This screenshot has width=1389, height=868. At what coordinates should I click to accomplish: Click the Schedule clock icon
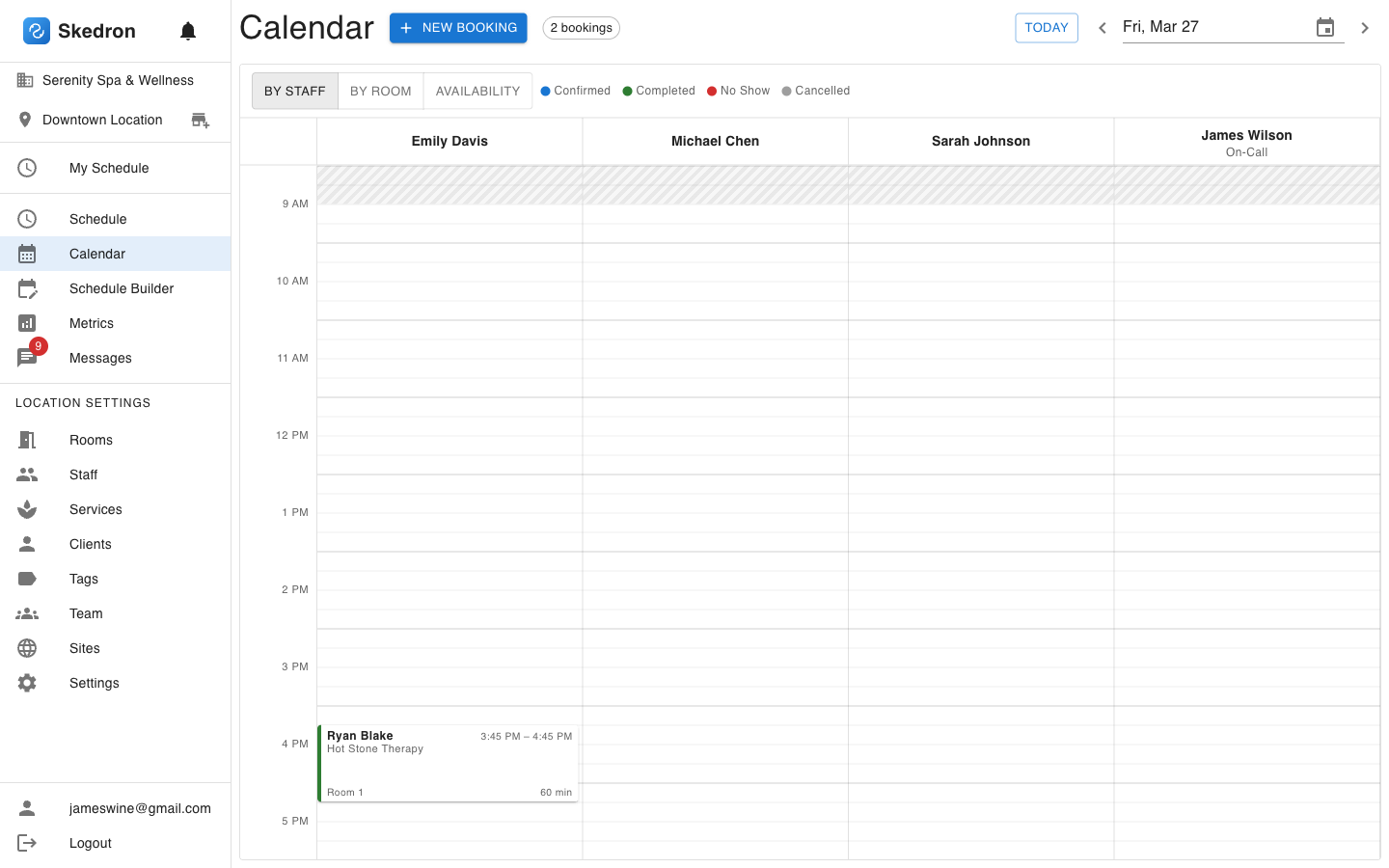pos(27,219)
